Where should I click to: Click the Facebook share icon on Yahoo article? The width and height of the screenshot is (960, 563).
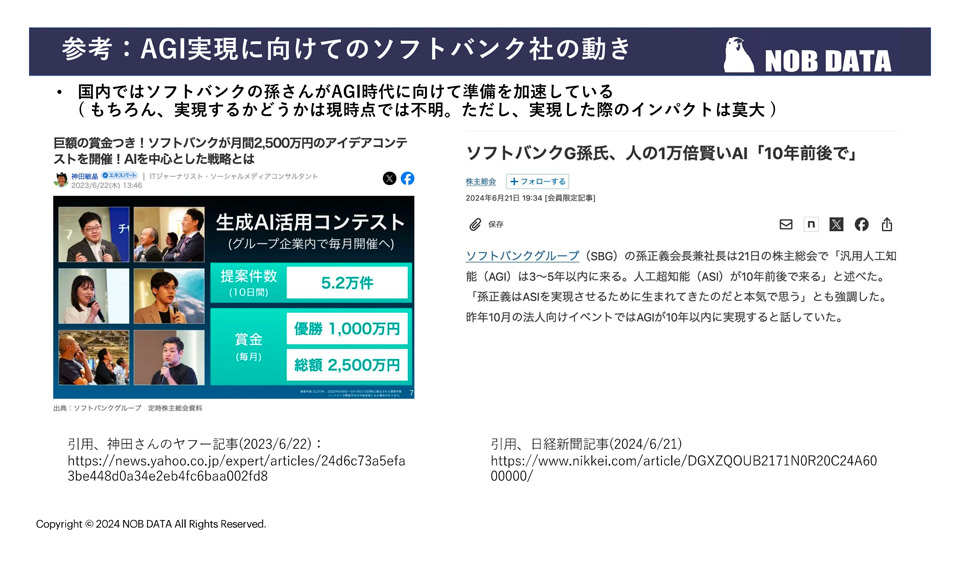click(x=408, y=178)
